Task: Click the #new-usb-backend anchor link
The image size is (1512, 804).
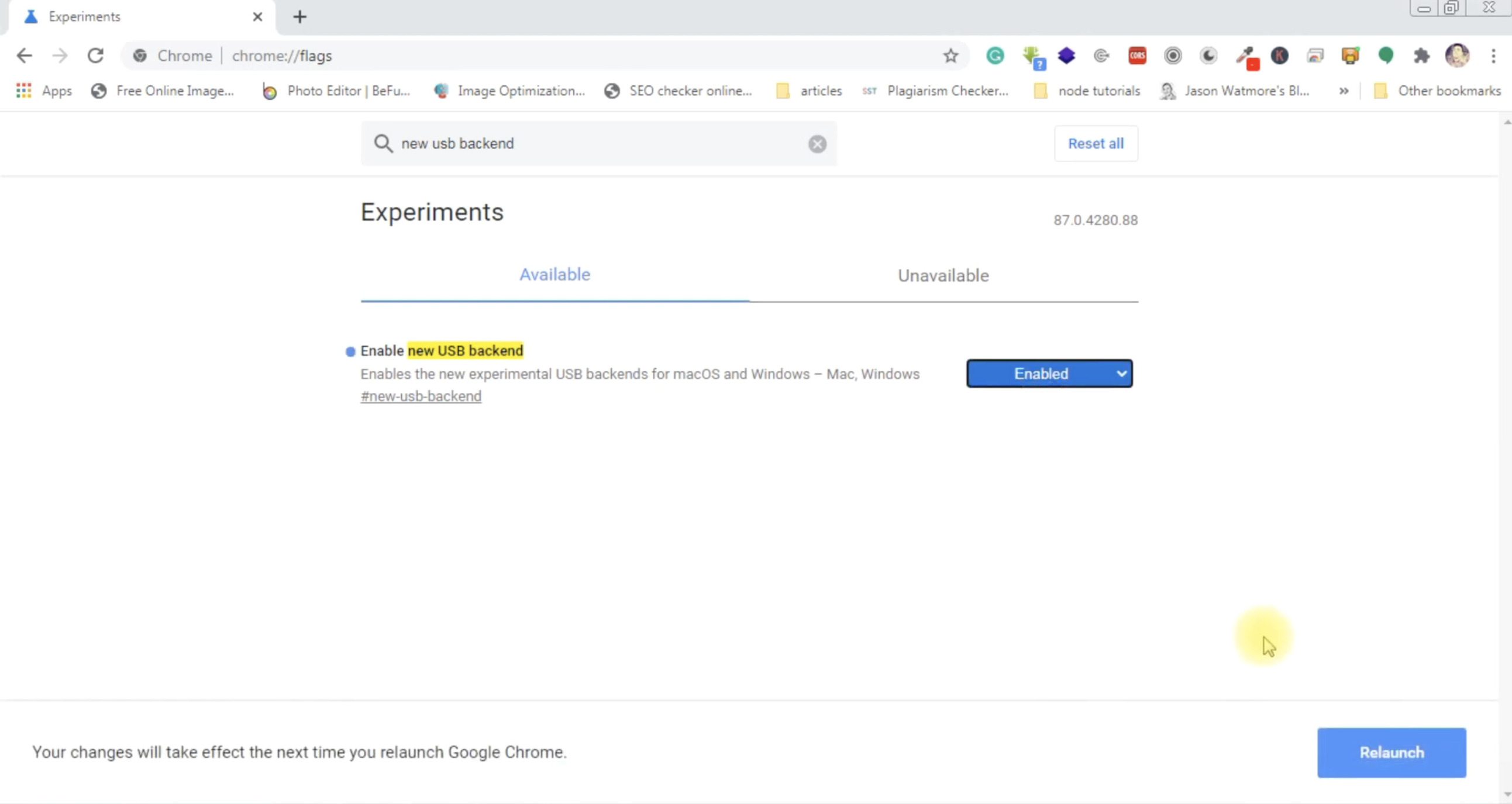Action: tap(421, 396)
